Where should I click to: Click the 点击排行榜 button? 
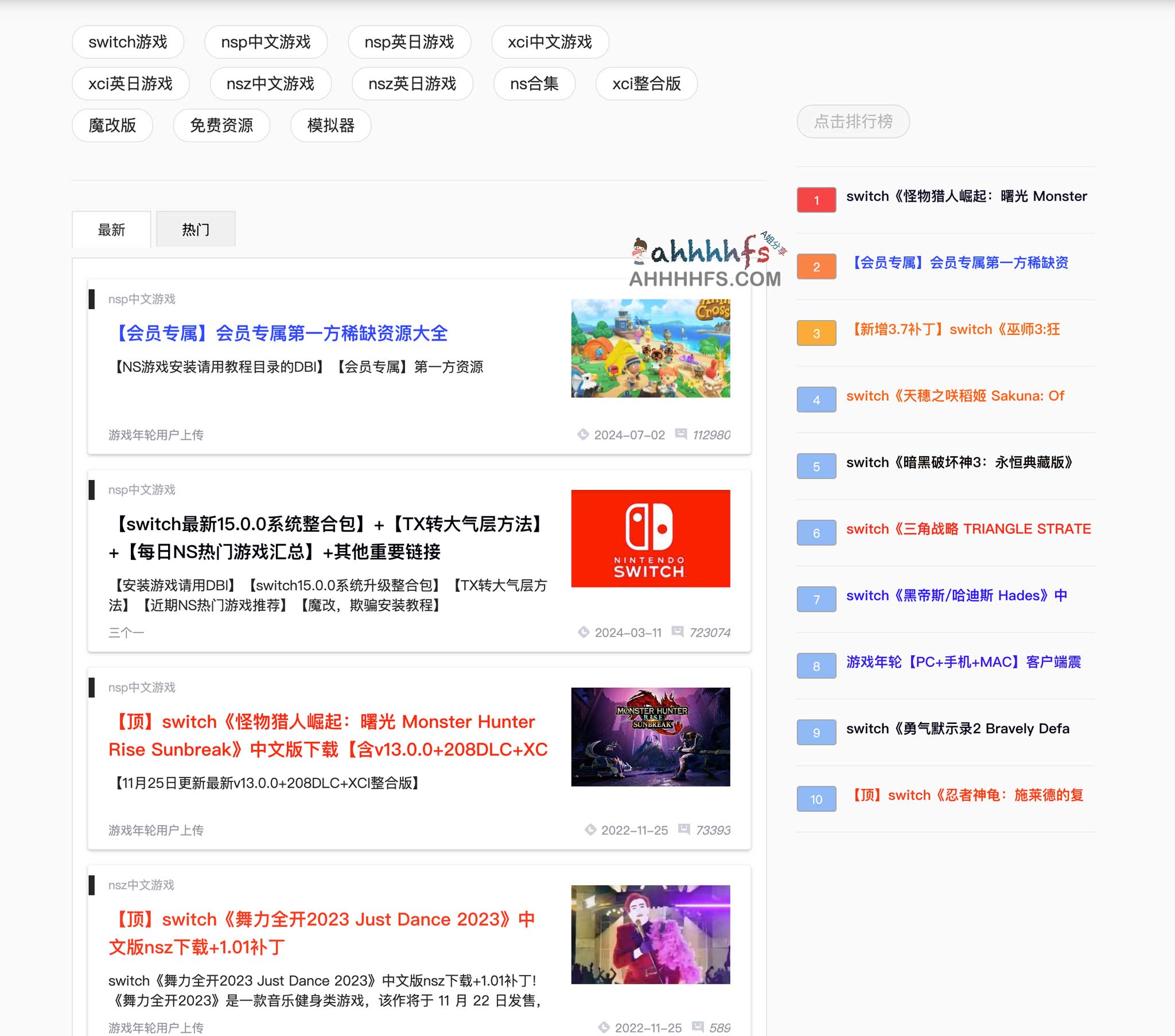pyautogui.click(x=853, y=121)
